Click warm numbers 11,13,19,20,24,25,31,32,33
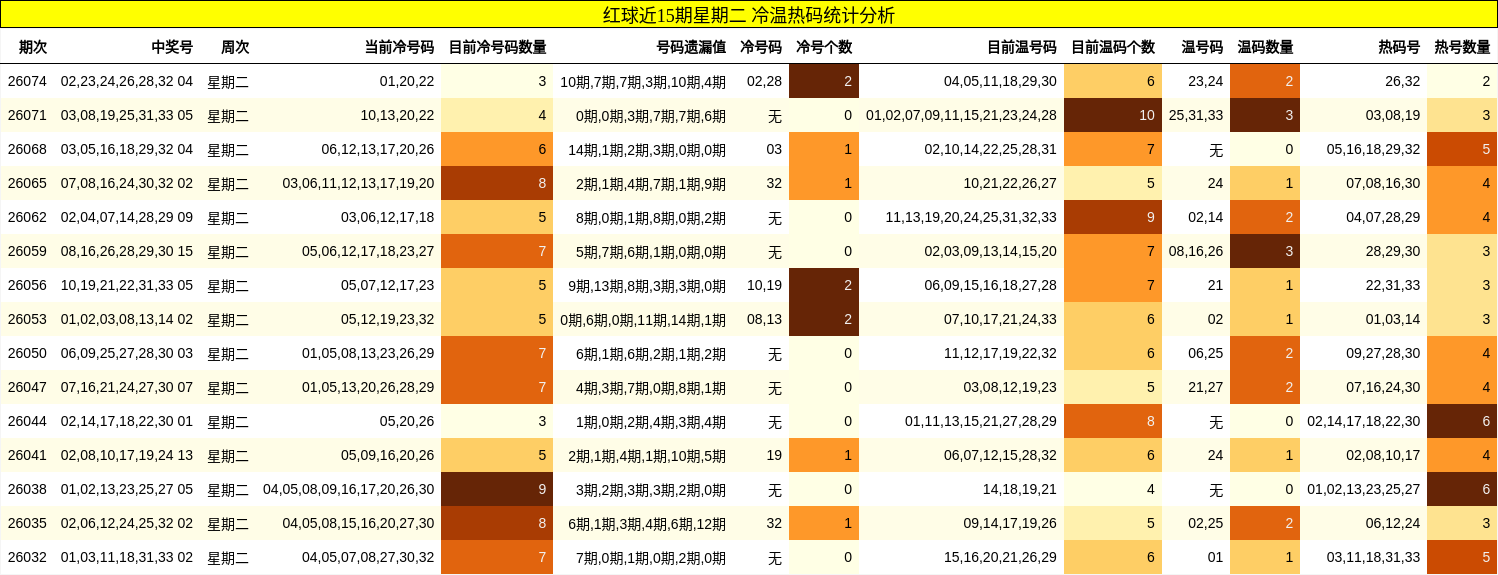 [971, 217]
